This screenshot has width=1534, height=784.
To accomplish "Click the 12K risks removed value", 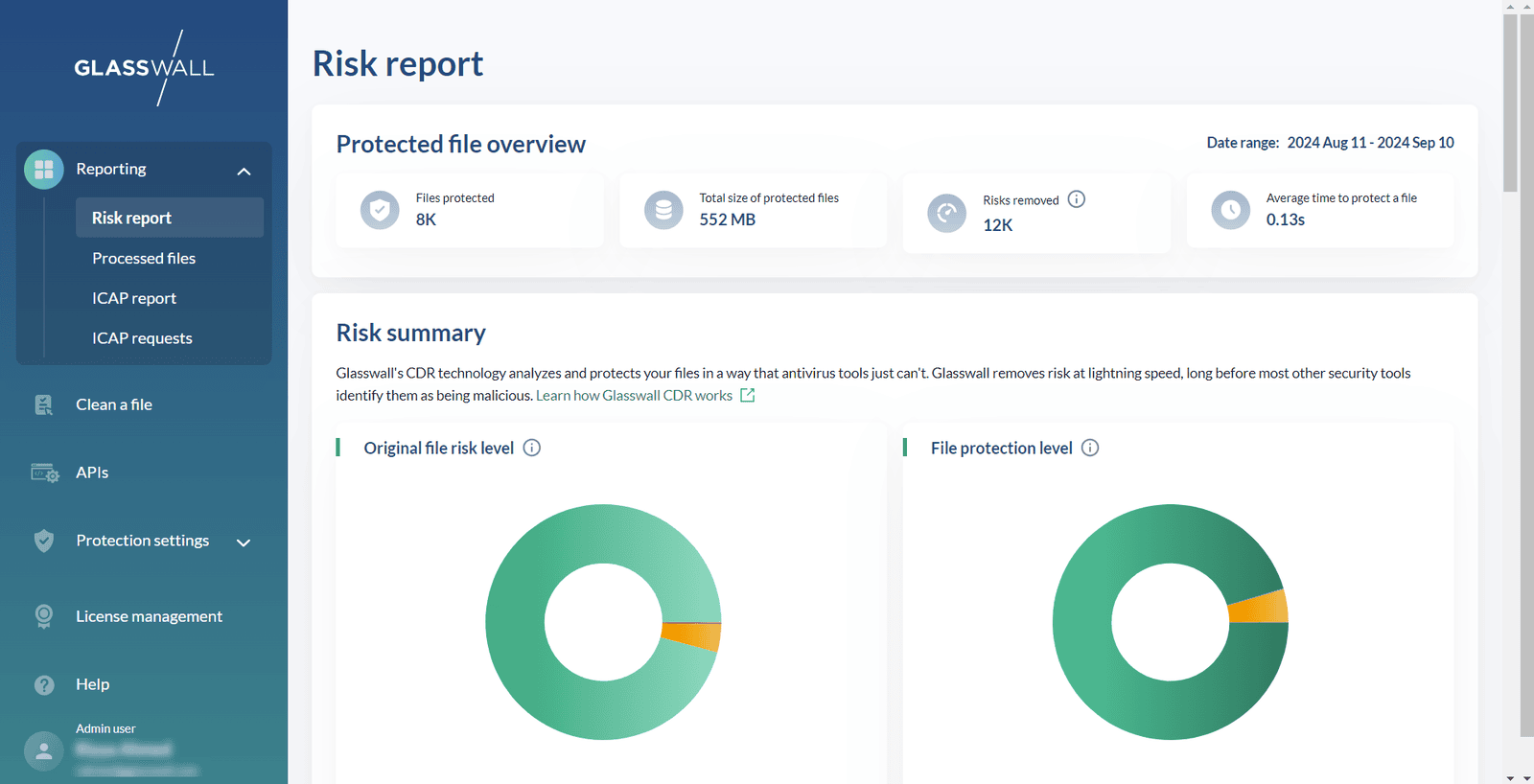I will coord(997,225).
